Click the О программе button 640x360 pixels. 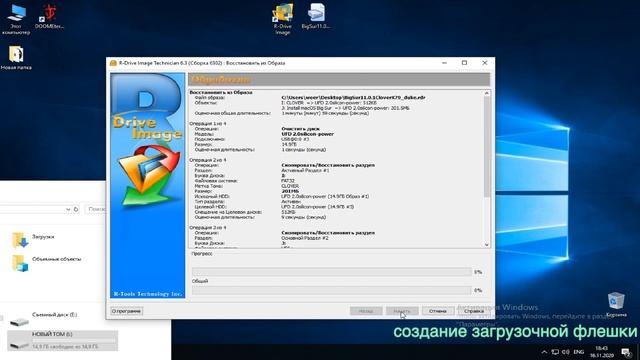127,311
